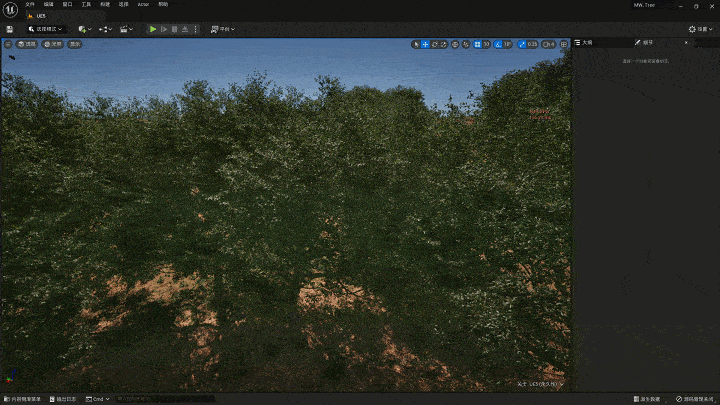Click the surface snapping icon
The image size is (720, 405).
coord(466,44)
